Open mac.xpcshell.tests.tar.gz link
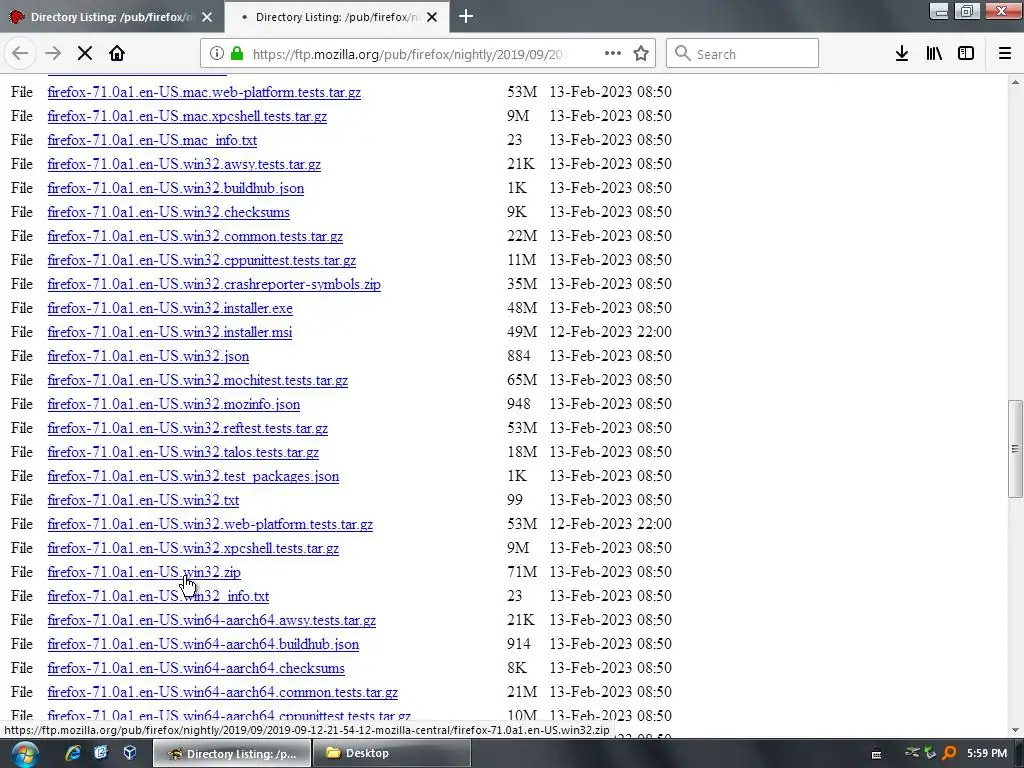Screen dimensions: 1024x768 click(x=187, y=117)
